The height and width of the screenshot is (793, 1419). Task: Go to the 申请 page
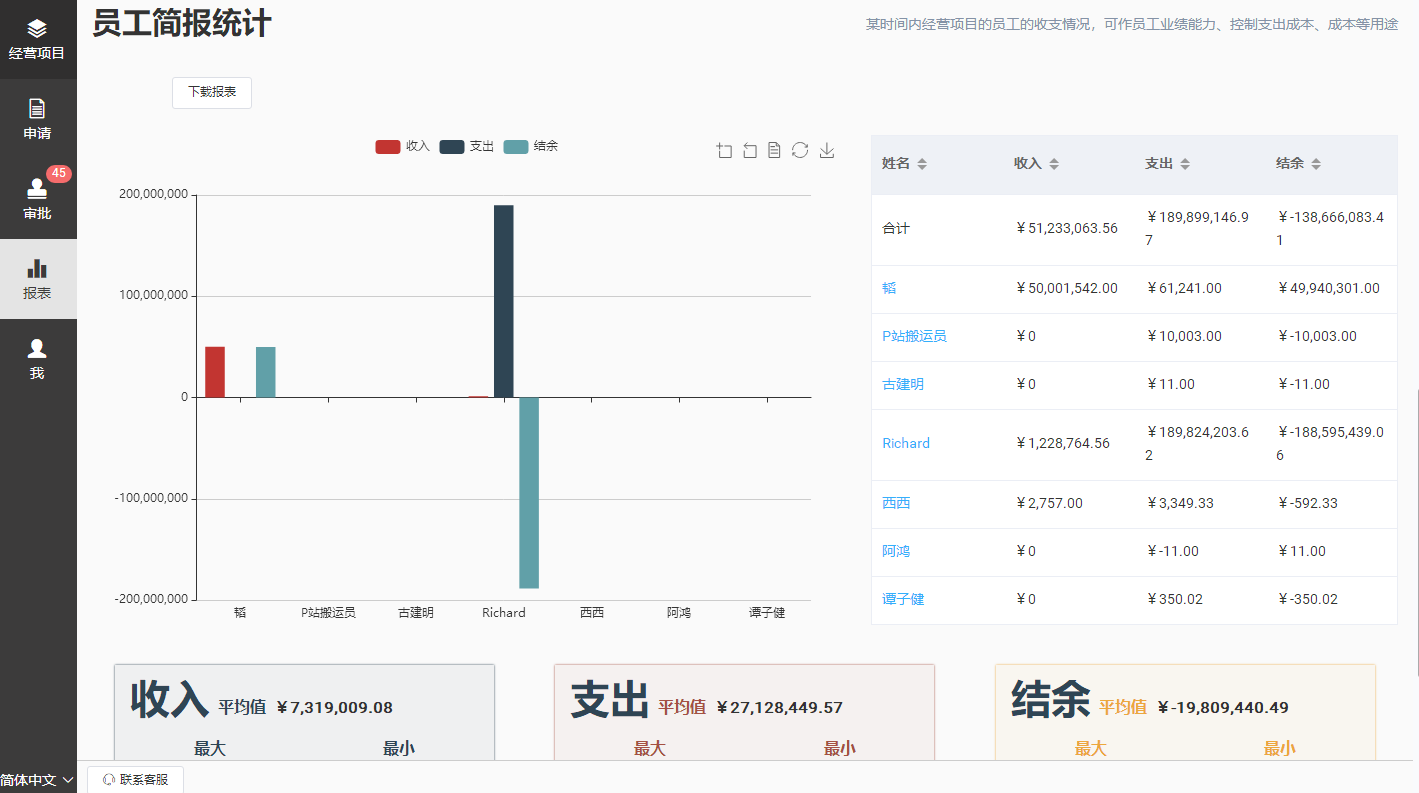tap(38, 119)
